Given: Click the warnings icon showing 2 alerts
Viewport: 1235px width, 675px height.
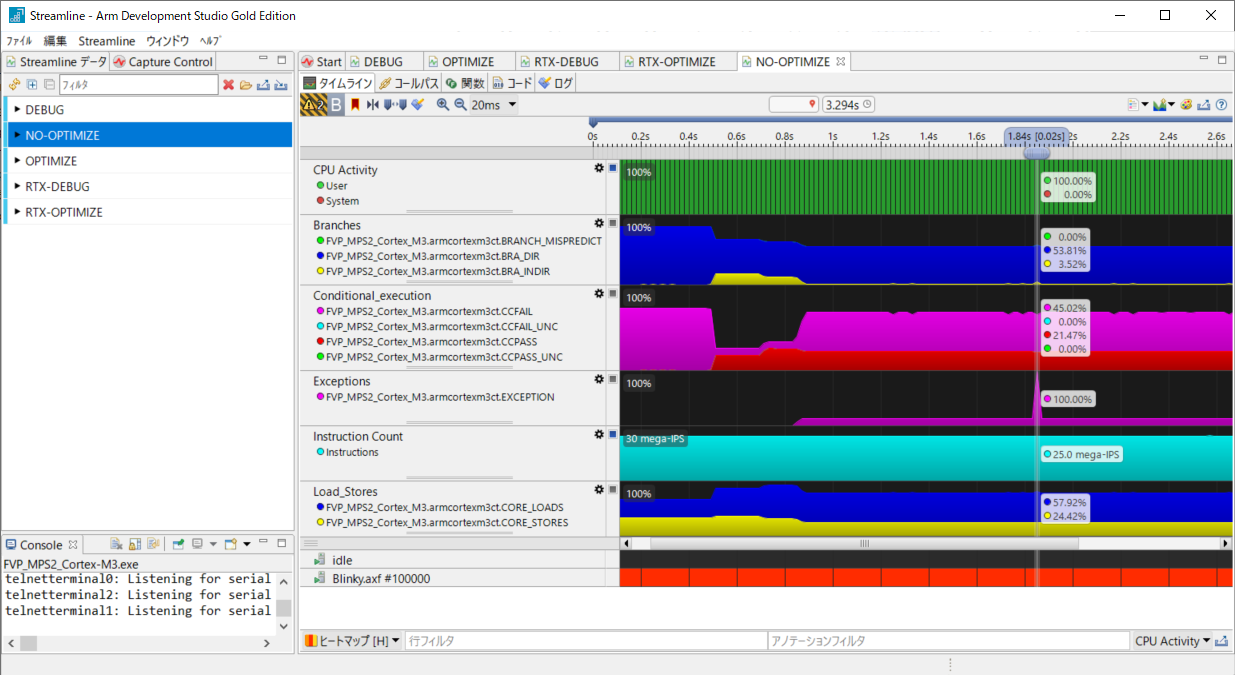Looking at the screenshot, I should (314, 105).
